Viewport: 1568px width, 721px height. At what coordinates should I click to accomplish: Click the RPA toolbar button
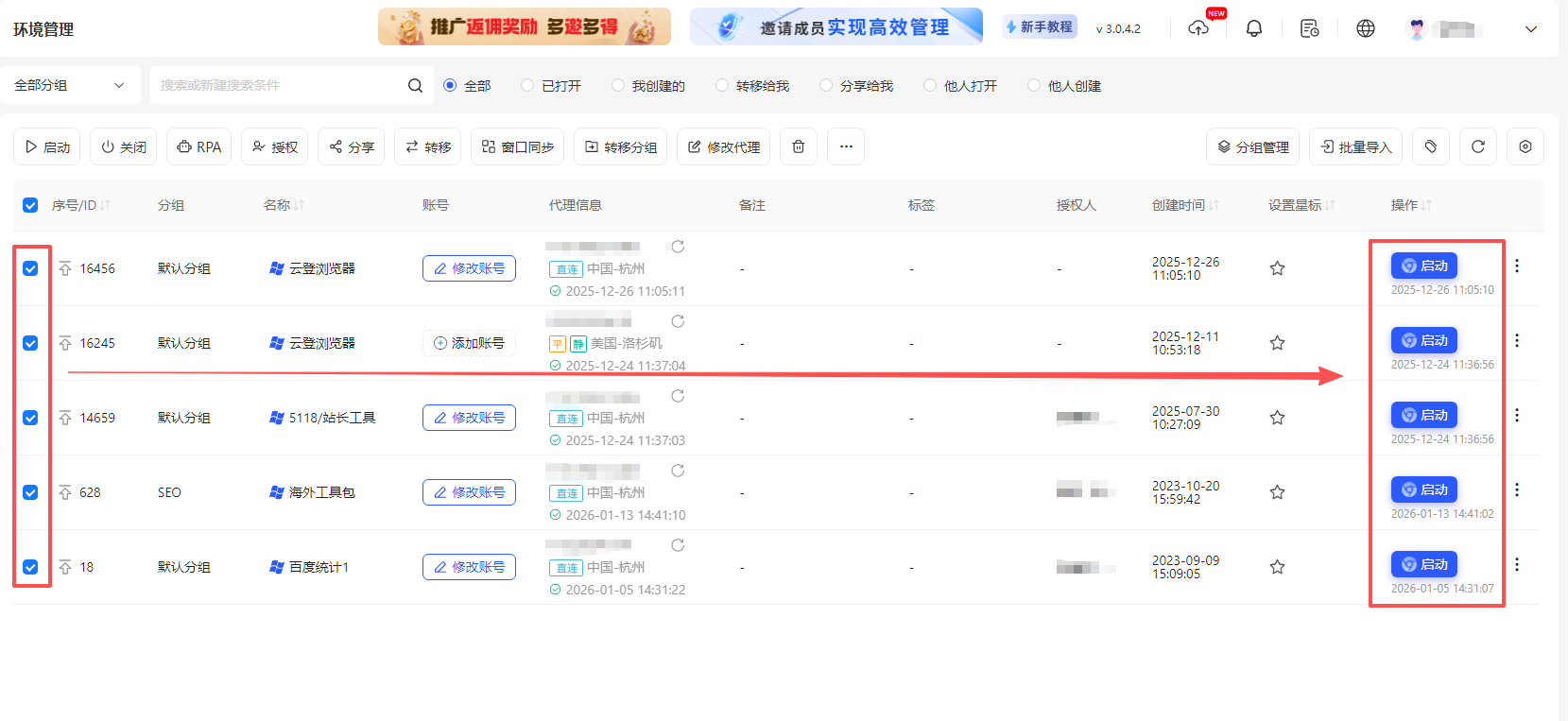coord(199,146)
